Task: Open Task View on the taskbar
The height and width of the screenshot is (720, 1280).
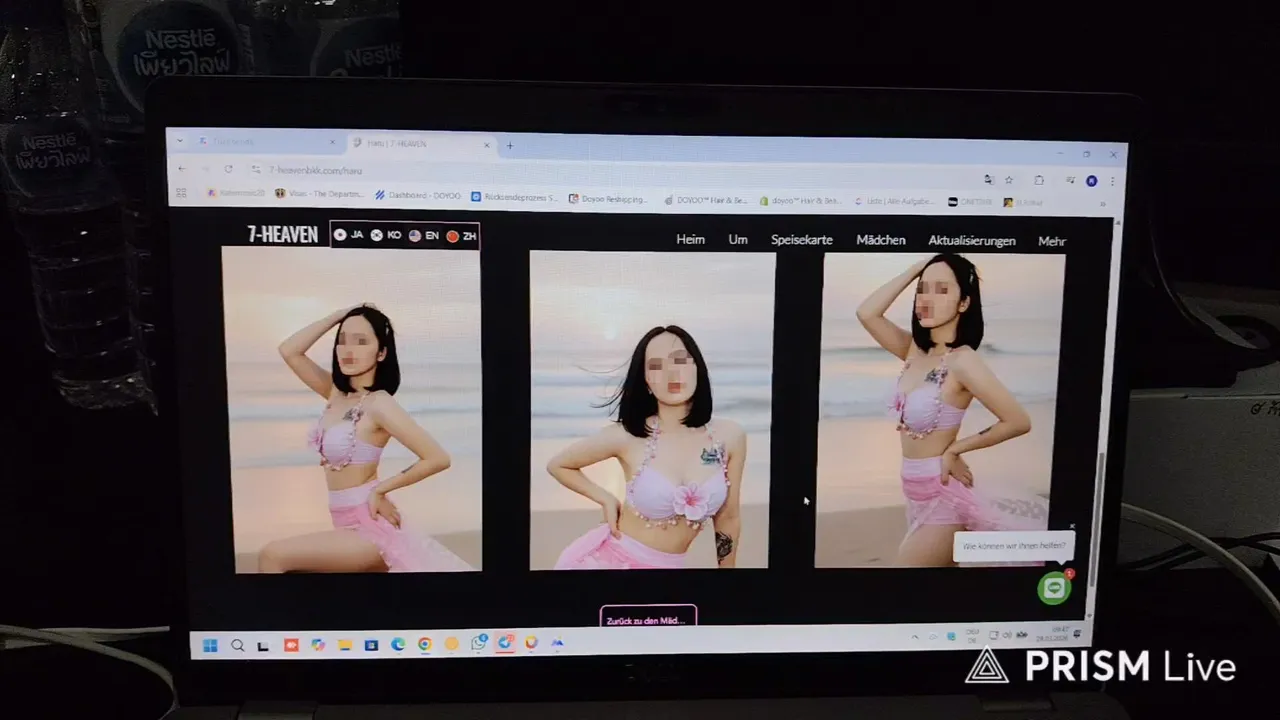Action: (x=263, y=645)
